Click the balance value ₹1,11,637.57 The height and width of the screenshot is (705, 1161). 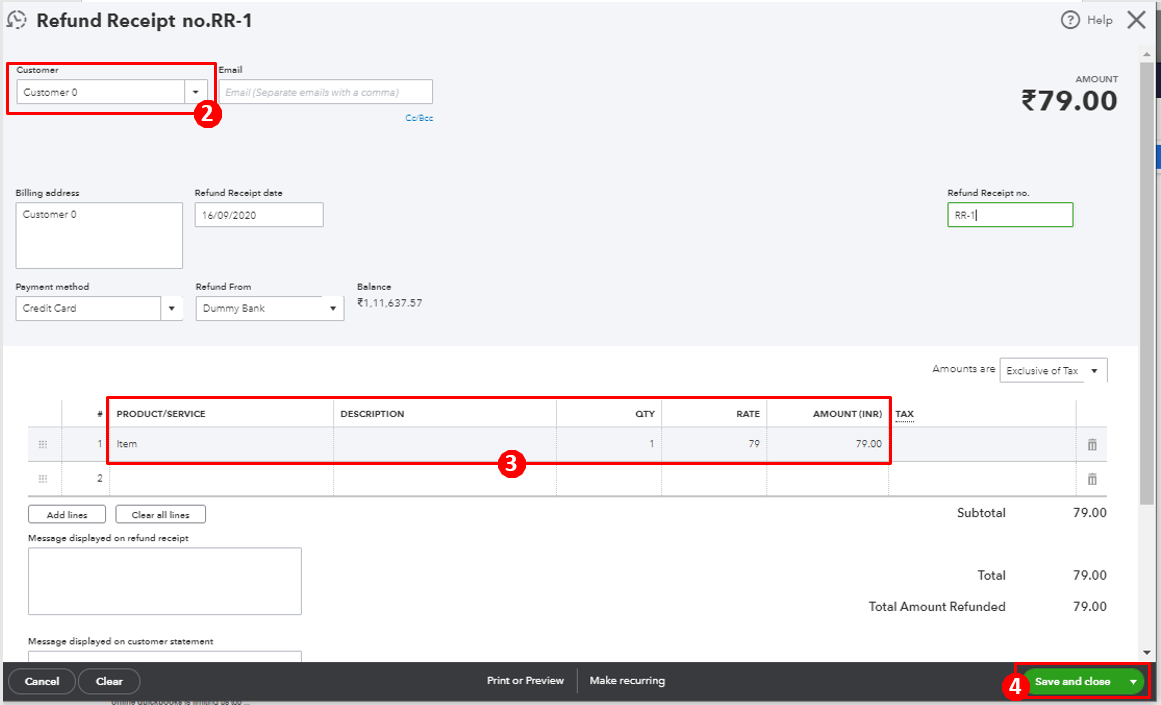click(389, 303)
